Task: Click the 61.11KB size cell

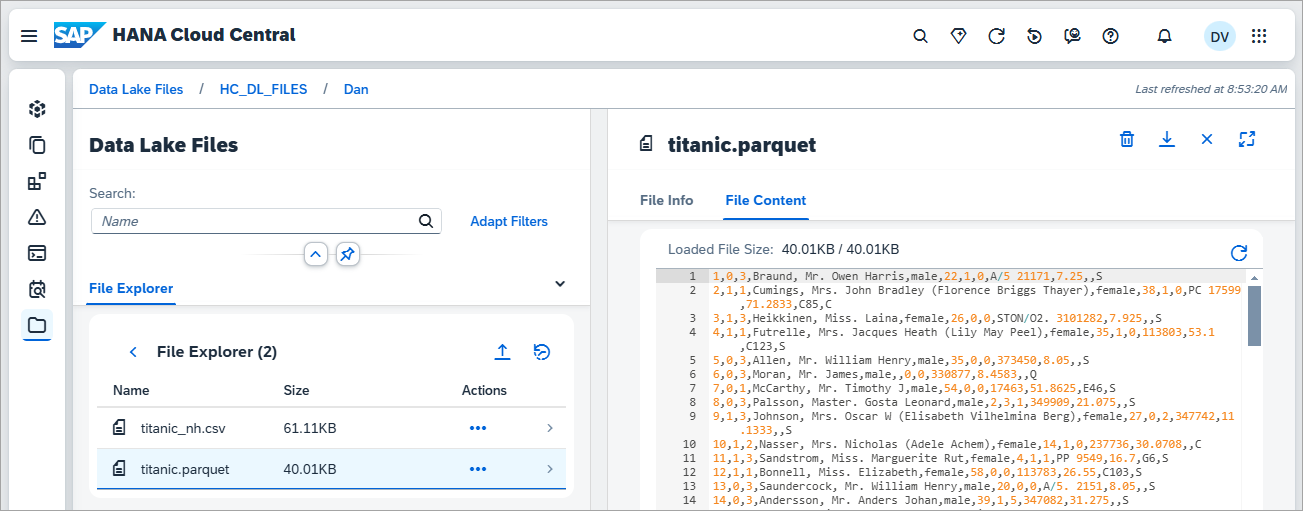Action: click(x=310, y=428)
